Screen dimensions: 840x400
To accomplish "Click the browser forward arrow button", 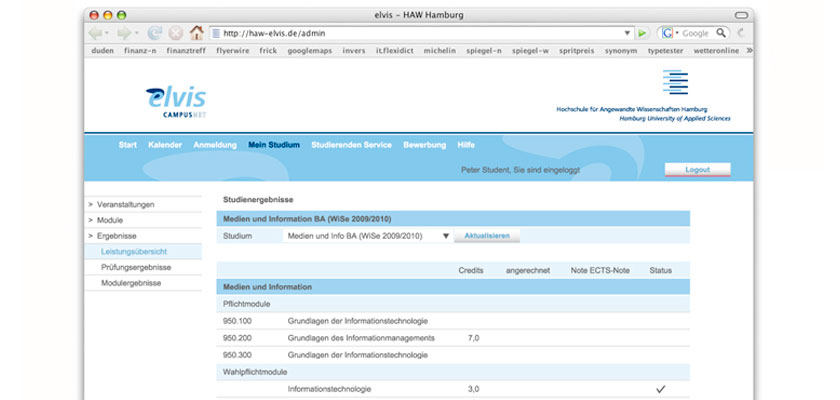I will click(124, 33).
